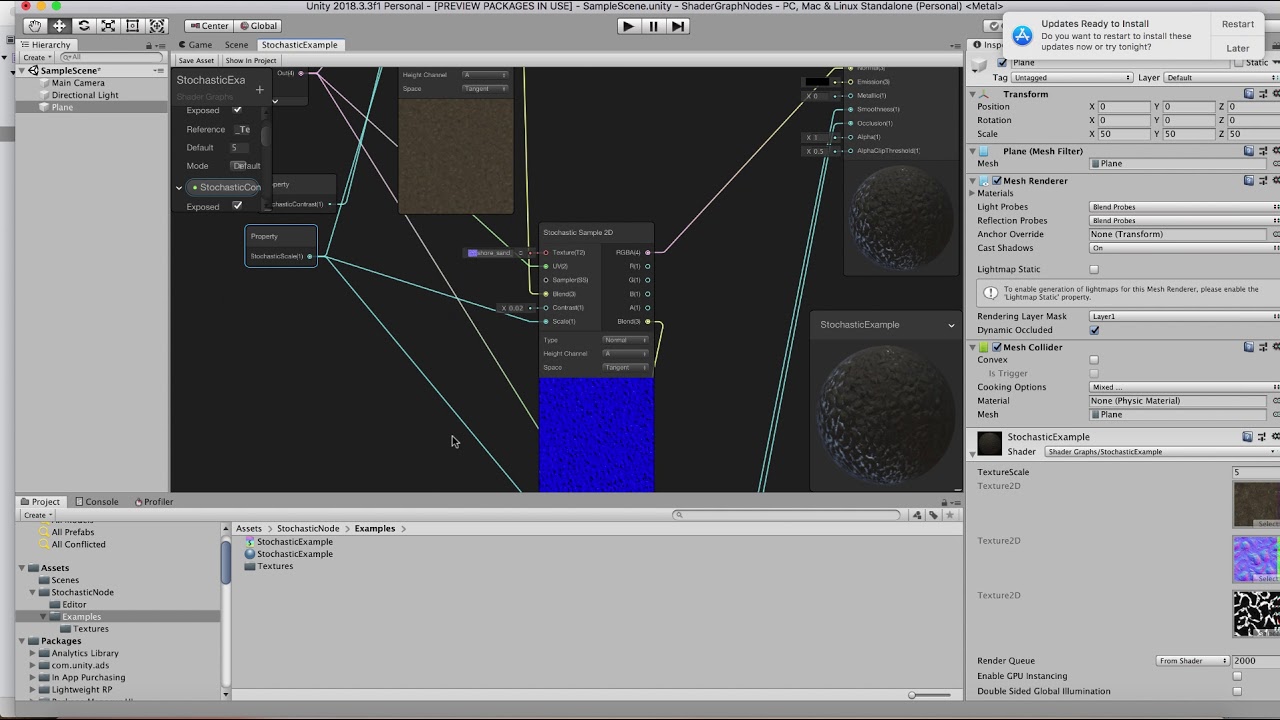Select the Scale tool in the toolbar
1280x720 pixels.
click(108, 26)
